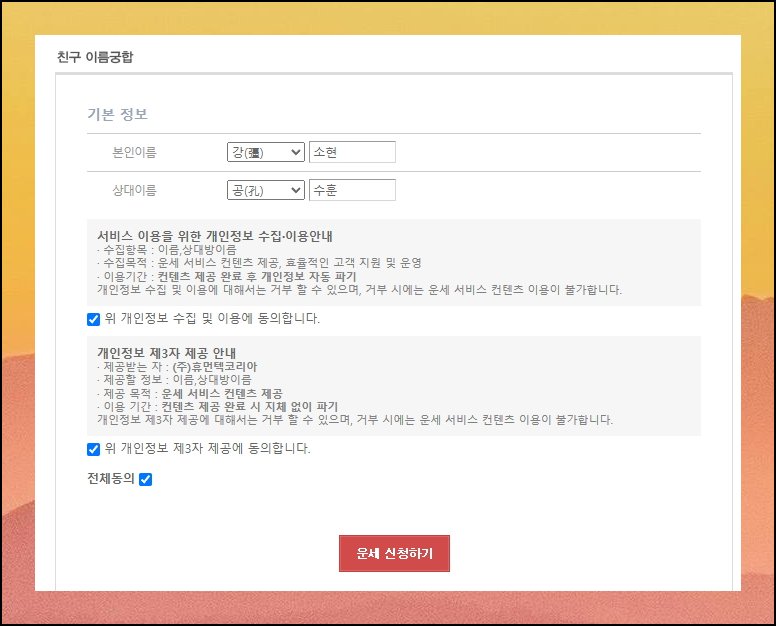Click the 전체동의 label text
The image size is (776, 626).
click(111, 478)
